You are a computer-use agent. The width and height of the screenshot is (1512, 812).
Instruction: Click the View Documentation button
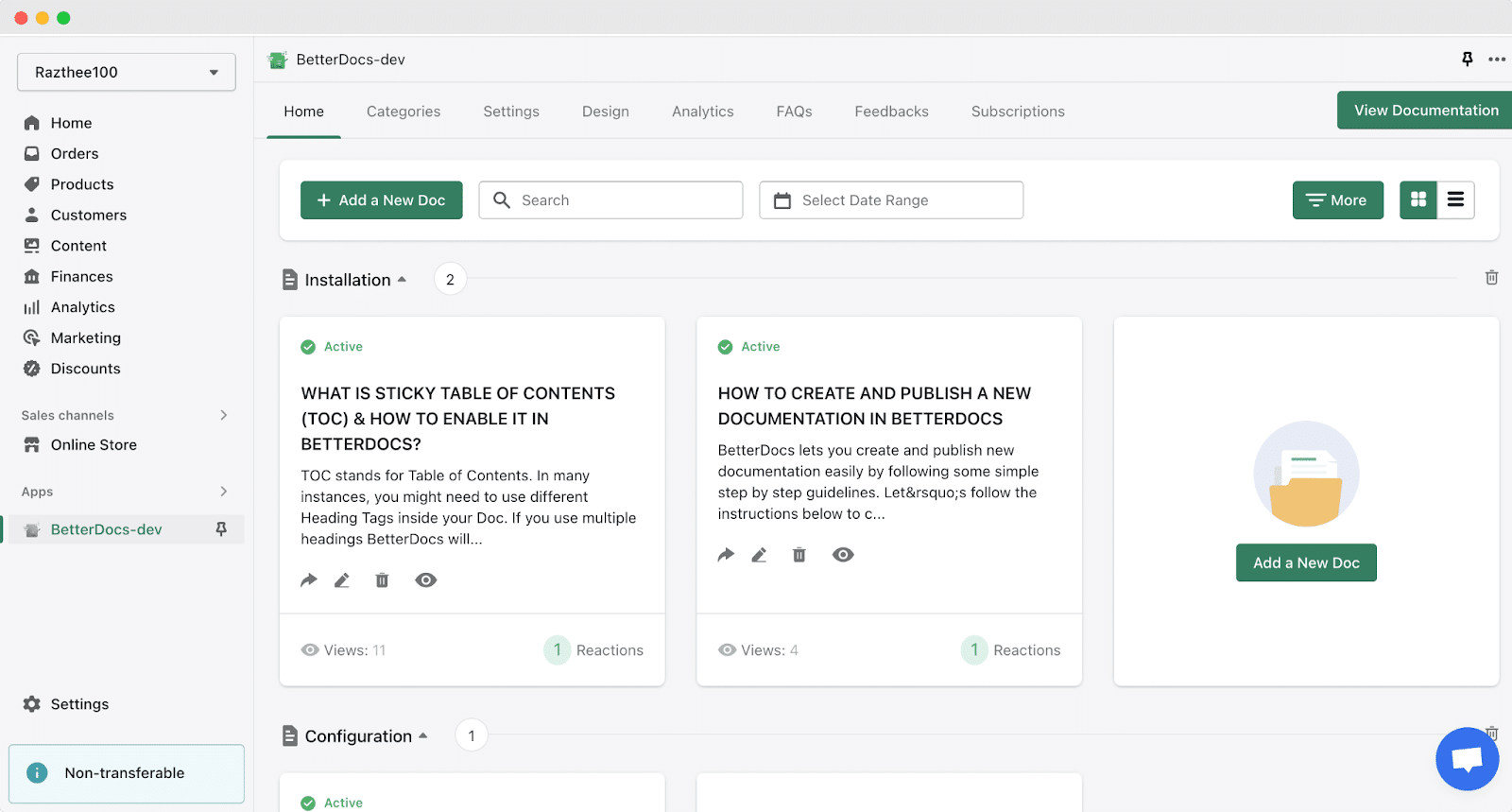point(1425,111)
